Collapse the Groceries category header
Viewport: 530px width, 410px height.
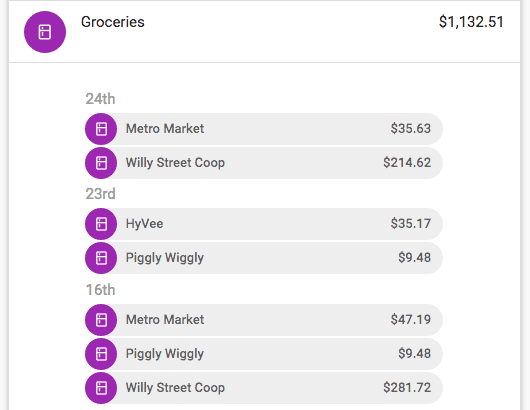coord(264,32)
